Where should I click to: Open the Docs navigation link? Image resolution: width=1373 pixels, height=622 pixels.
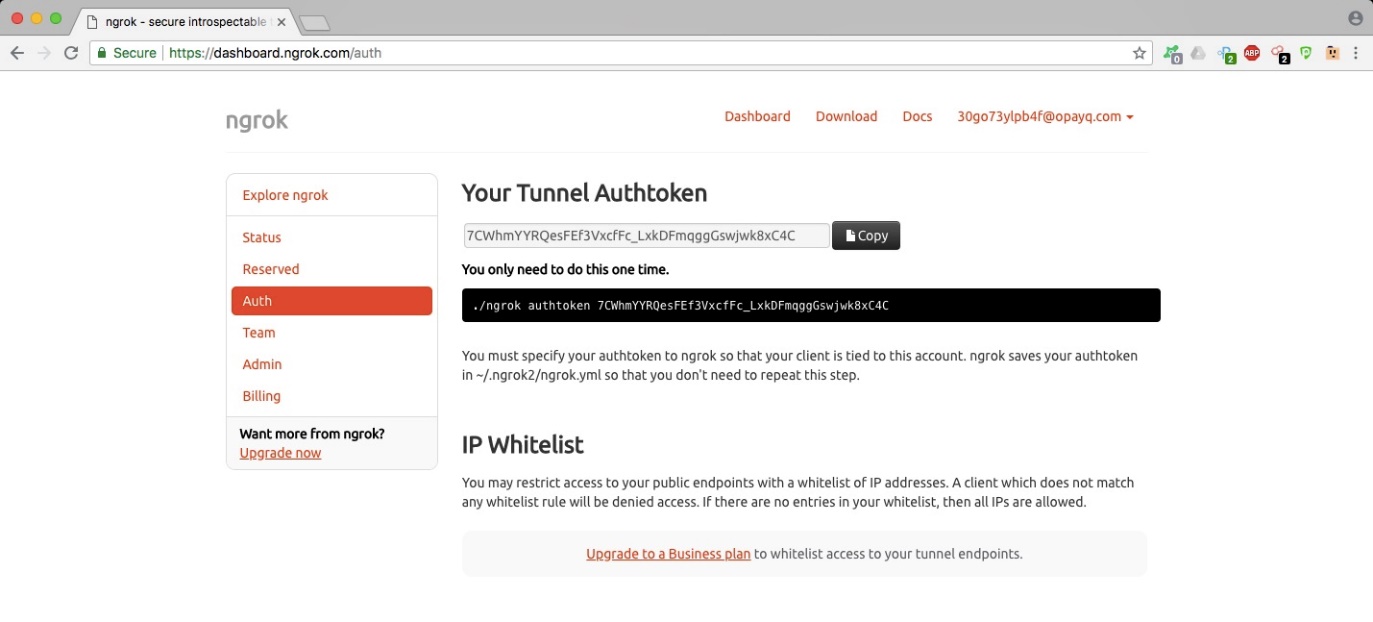(x=917, y=116)
